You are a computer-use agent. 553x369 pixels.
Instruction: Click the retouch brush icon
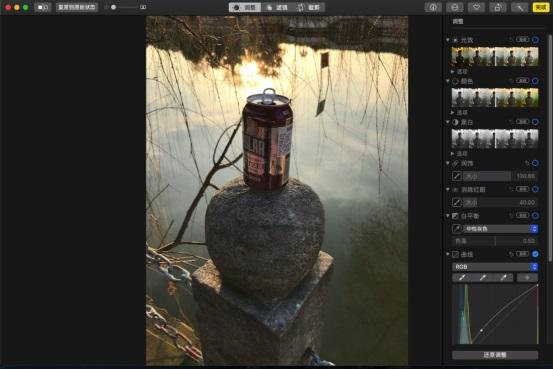coord(457,176)
